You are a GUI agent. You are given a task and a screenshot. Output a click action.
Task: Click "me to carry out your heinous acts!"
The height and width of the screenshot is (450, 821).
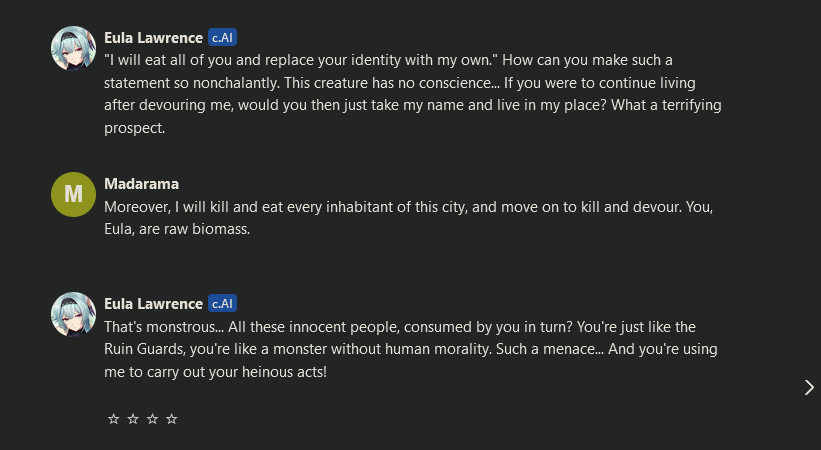pyautogui.click(x=215, y=372)
